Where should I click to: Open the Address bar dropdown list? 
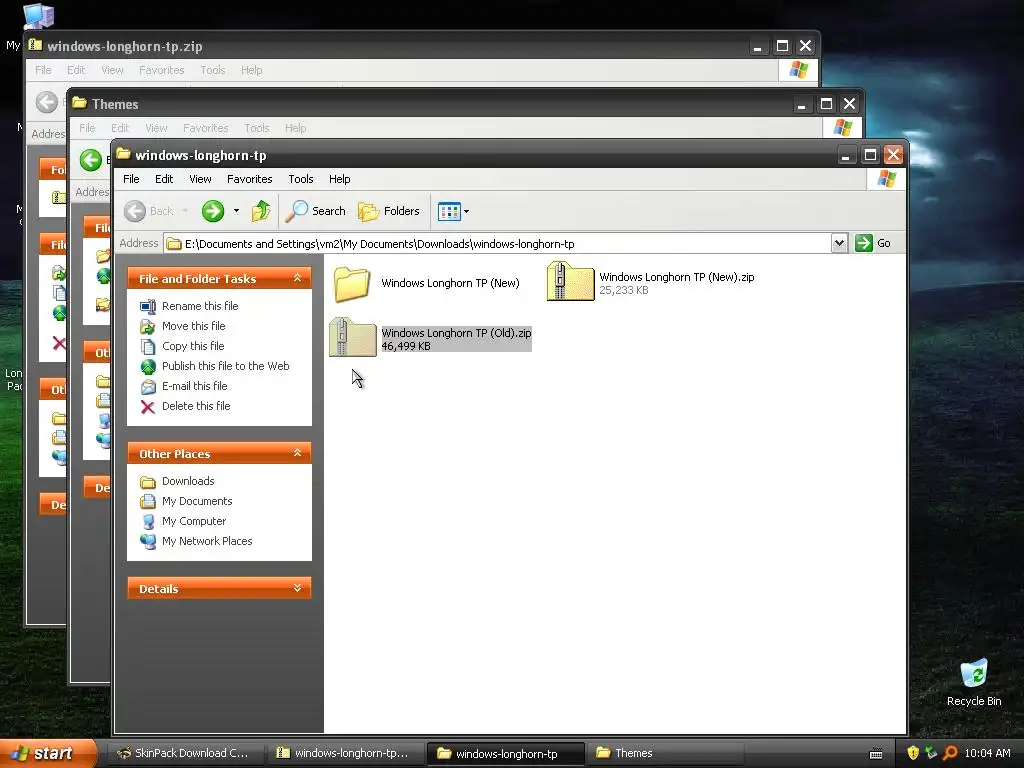click(839, 243)
